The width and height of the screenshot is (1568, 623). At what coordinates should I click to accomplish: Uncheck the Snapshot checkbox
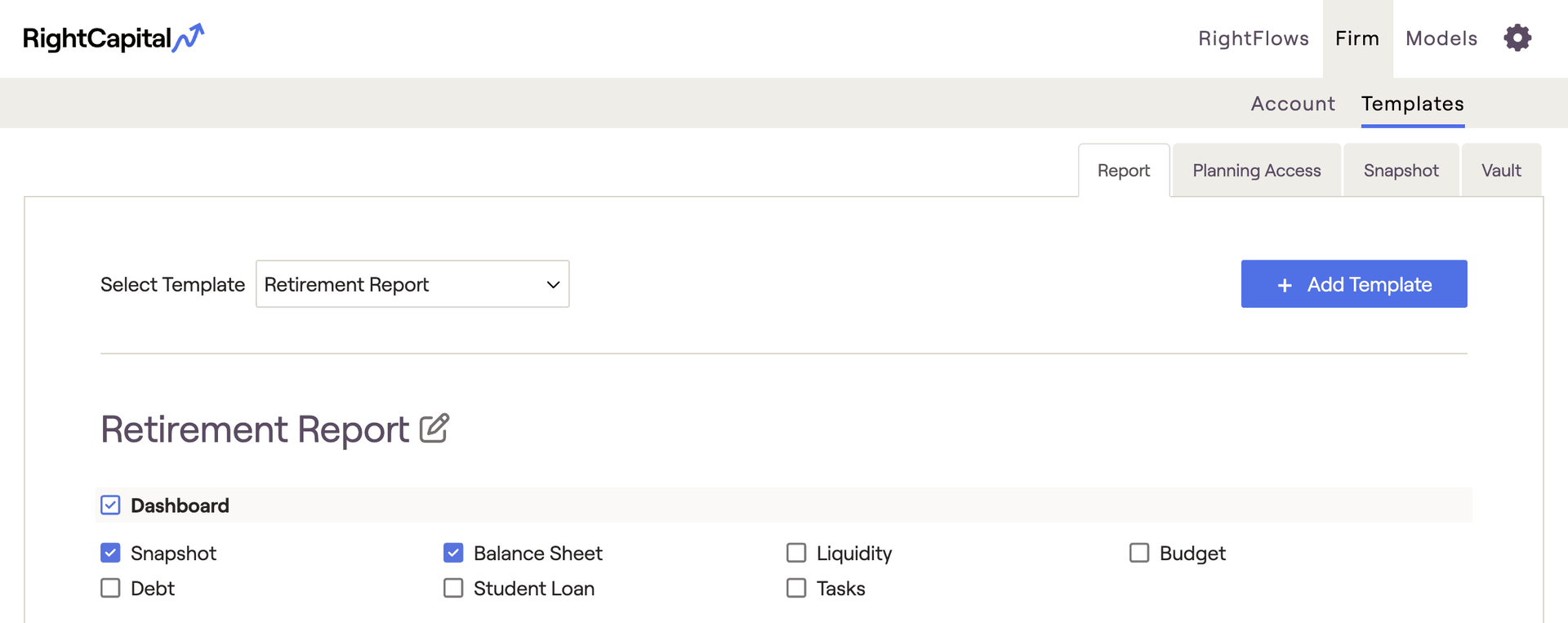(x=110, y=553)
